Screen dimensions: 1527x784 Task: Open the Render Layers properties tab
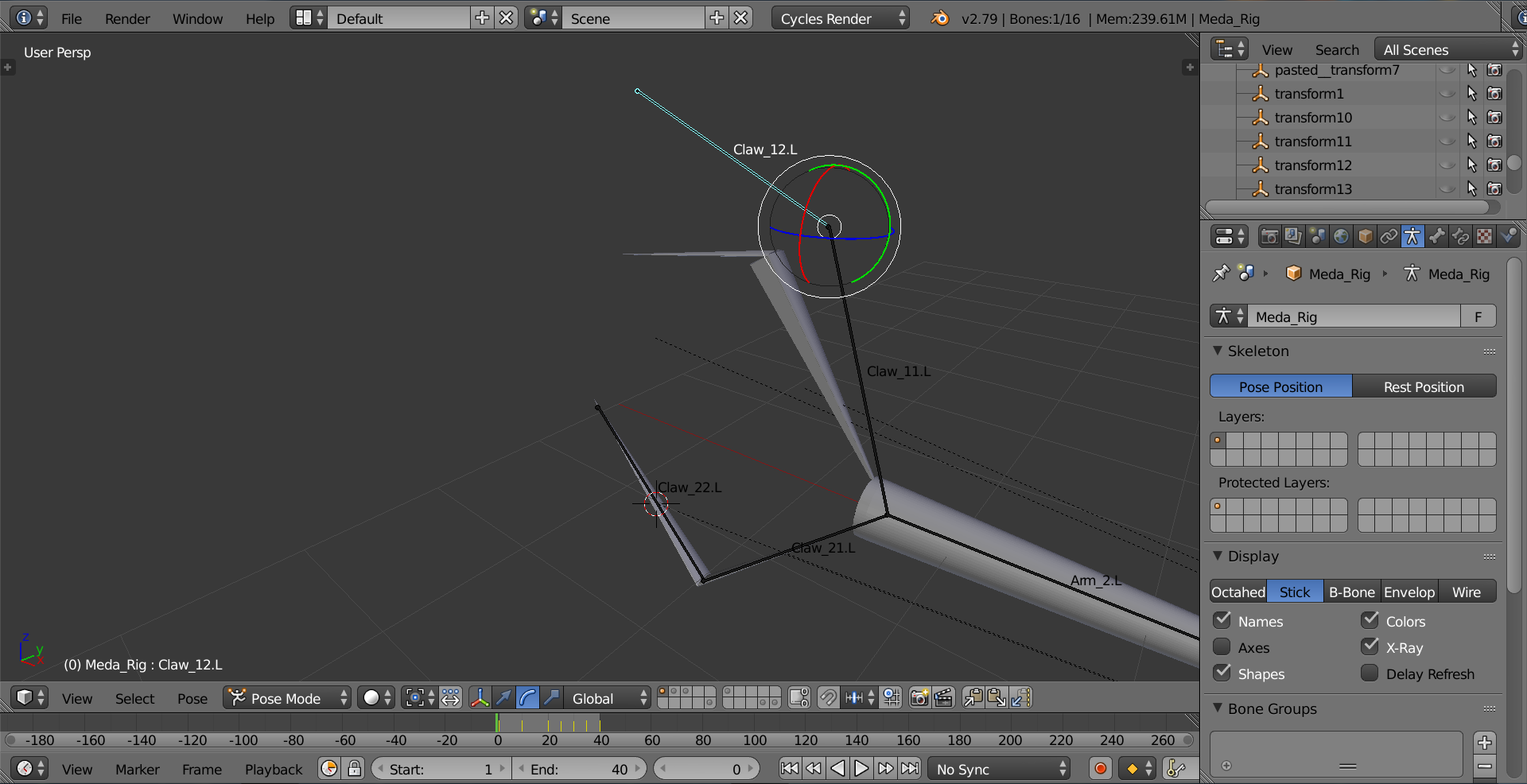(1293, 236)
